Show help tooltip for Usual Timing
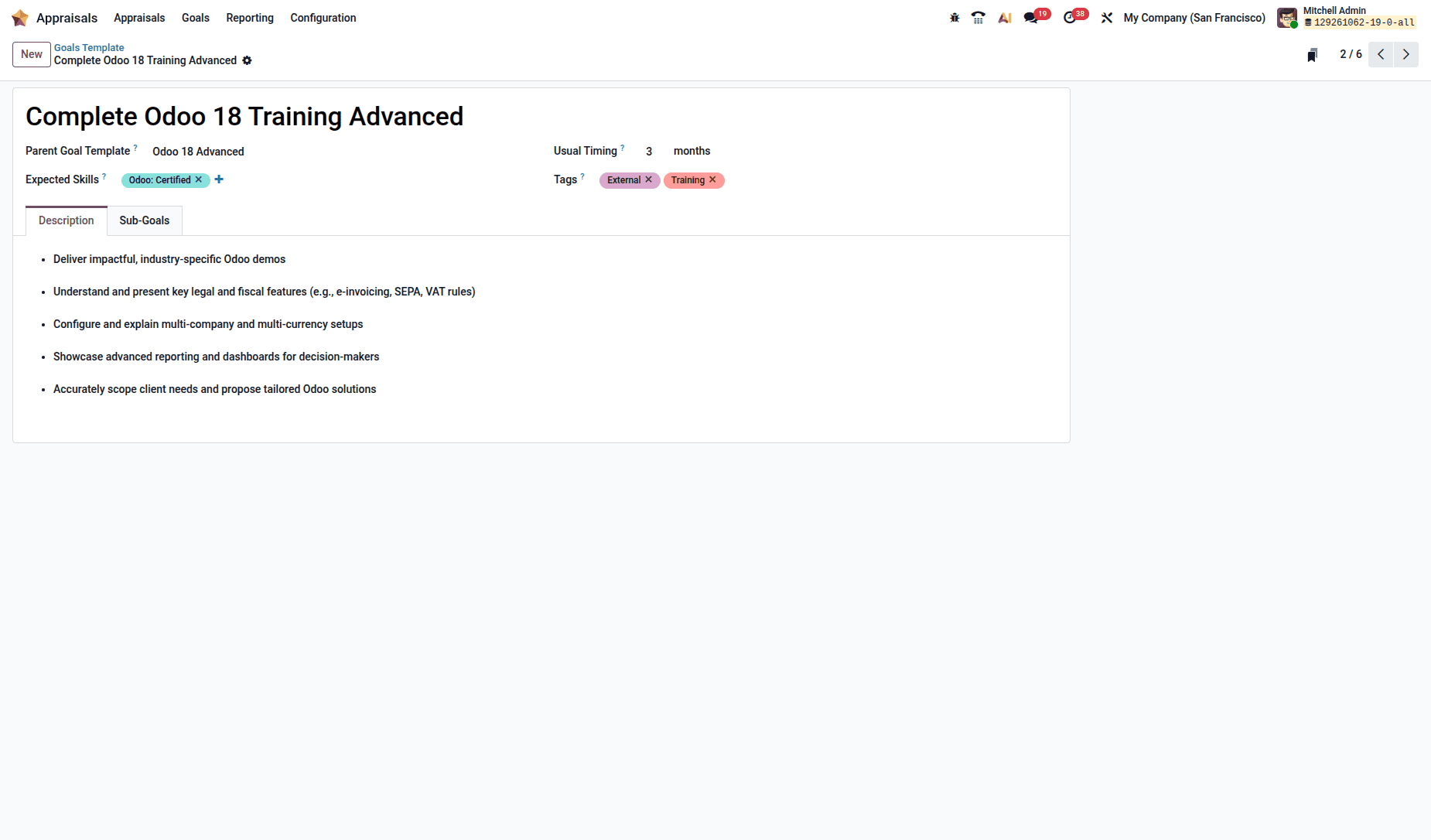Viewport: 1431px width, 840px height. [623, 147]
